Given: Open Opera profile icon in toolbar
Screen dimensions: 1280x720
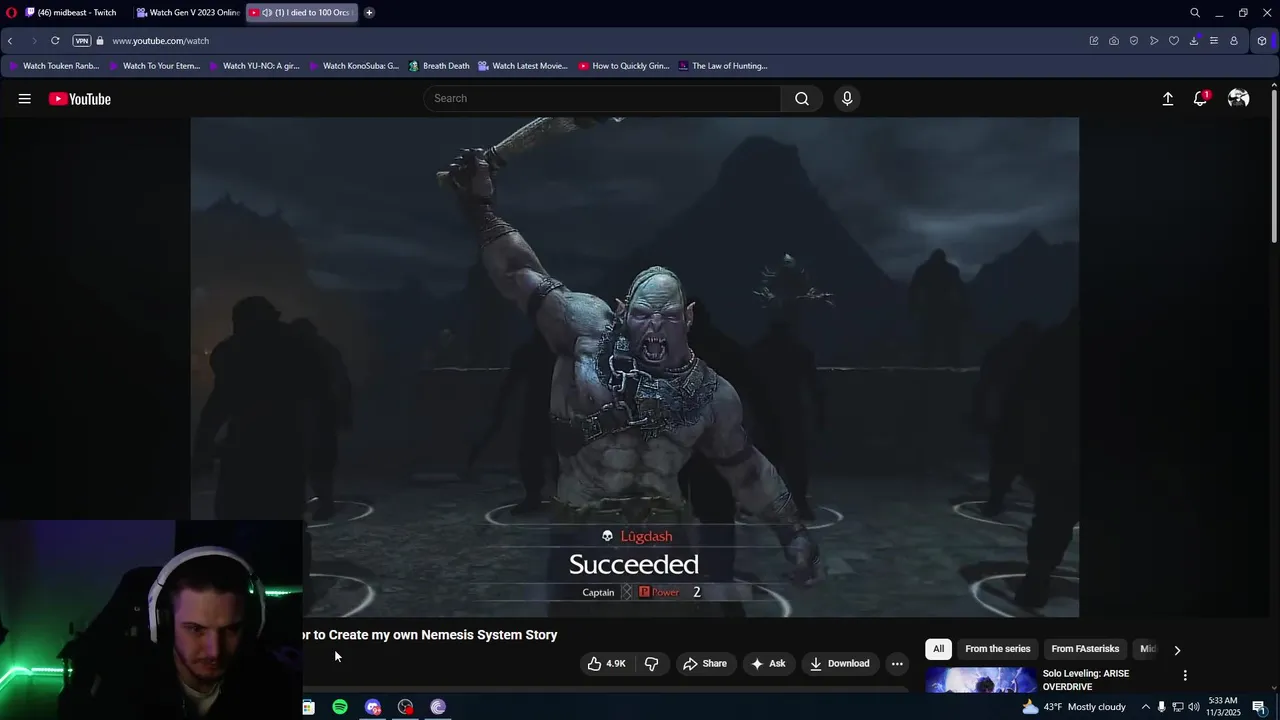Looking at the screenshot, I should pos(1234,41).
